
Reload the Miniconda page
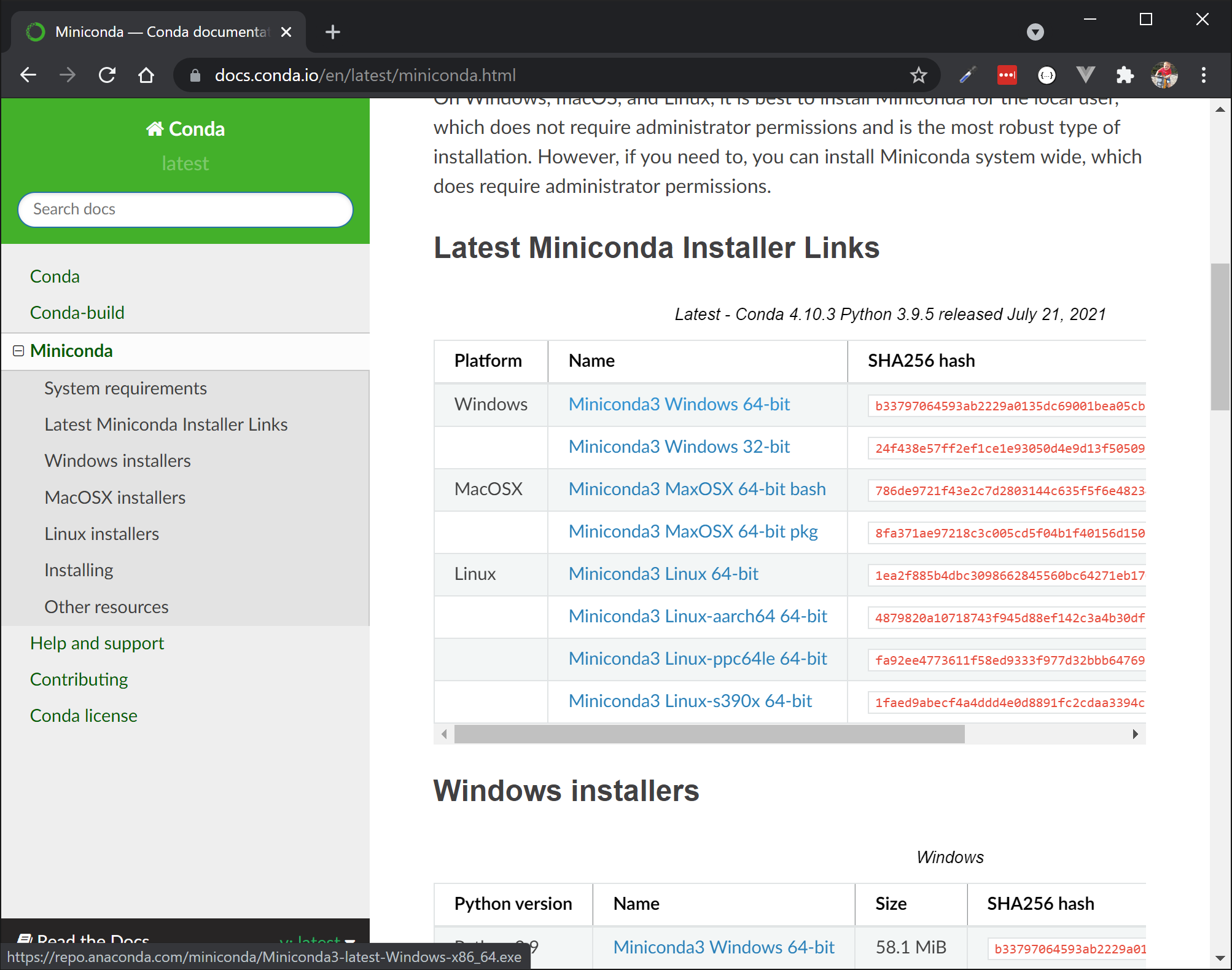coord(107,75)
